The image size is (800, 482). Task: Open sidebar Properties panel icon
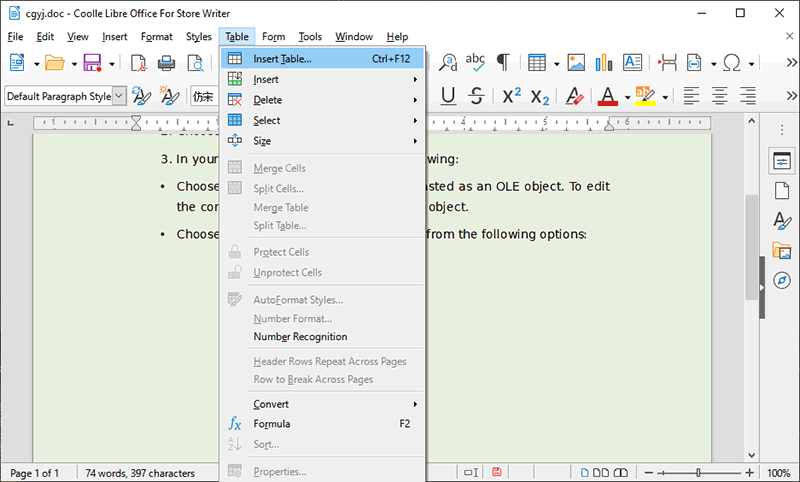[781, 161]
